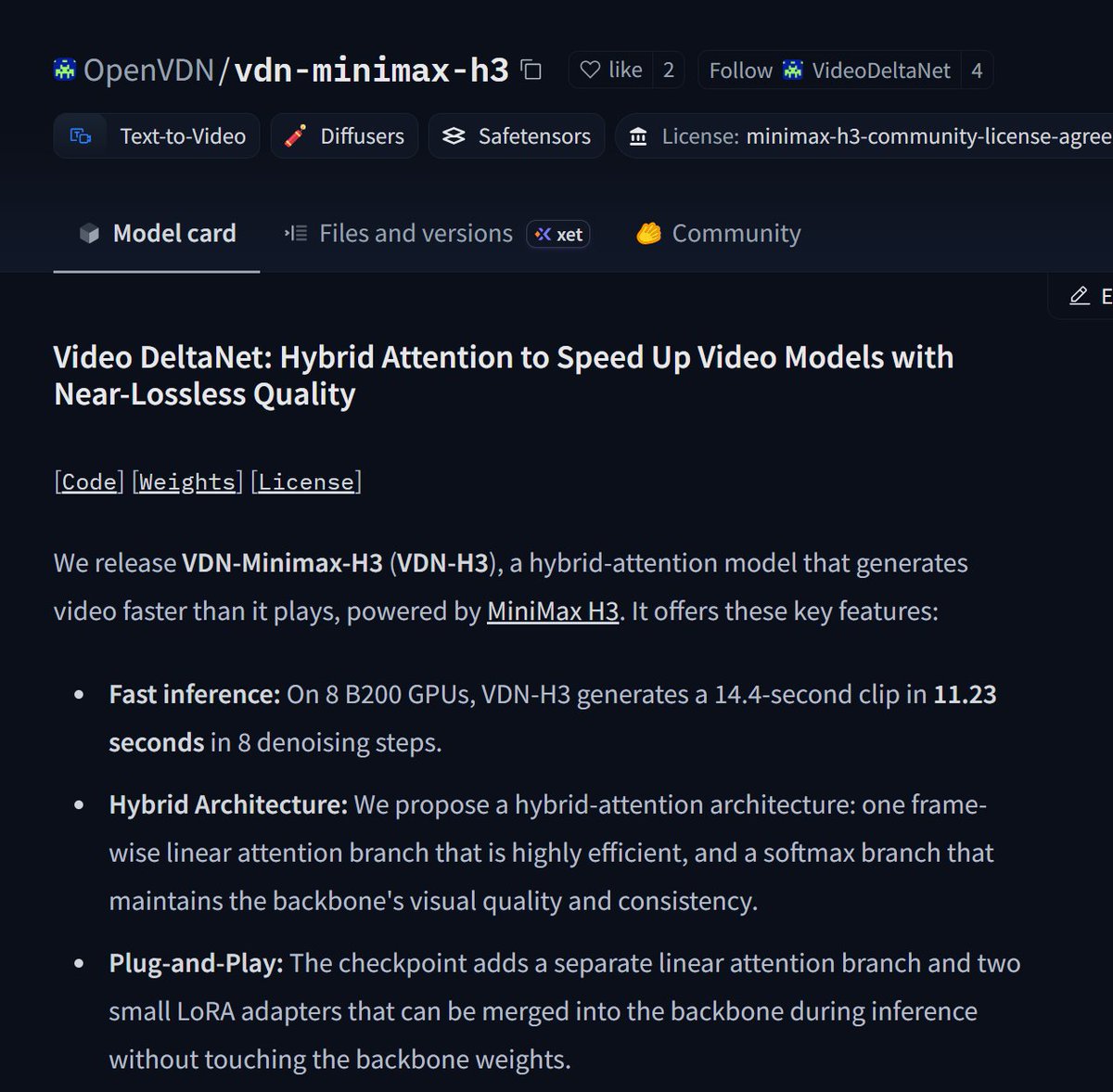Viewport: 1113px width, 1092px height.
Task: Click the 'Hybrid Architecture:' bullet label
Action: click(x=228, y=804)
